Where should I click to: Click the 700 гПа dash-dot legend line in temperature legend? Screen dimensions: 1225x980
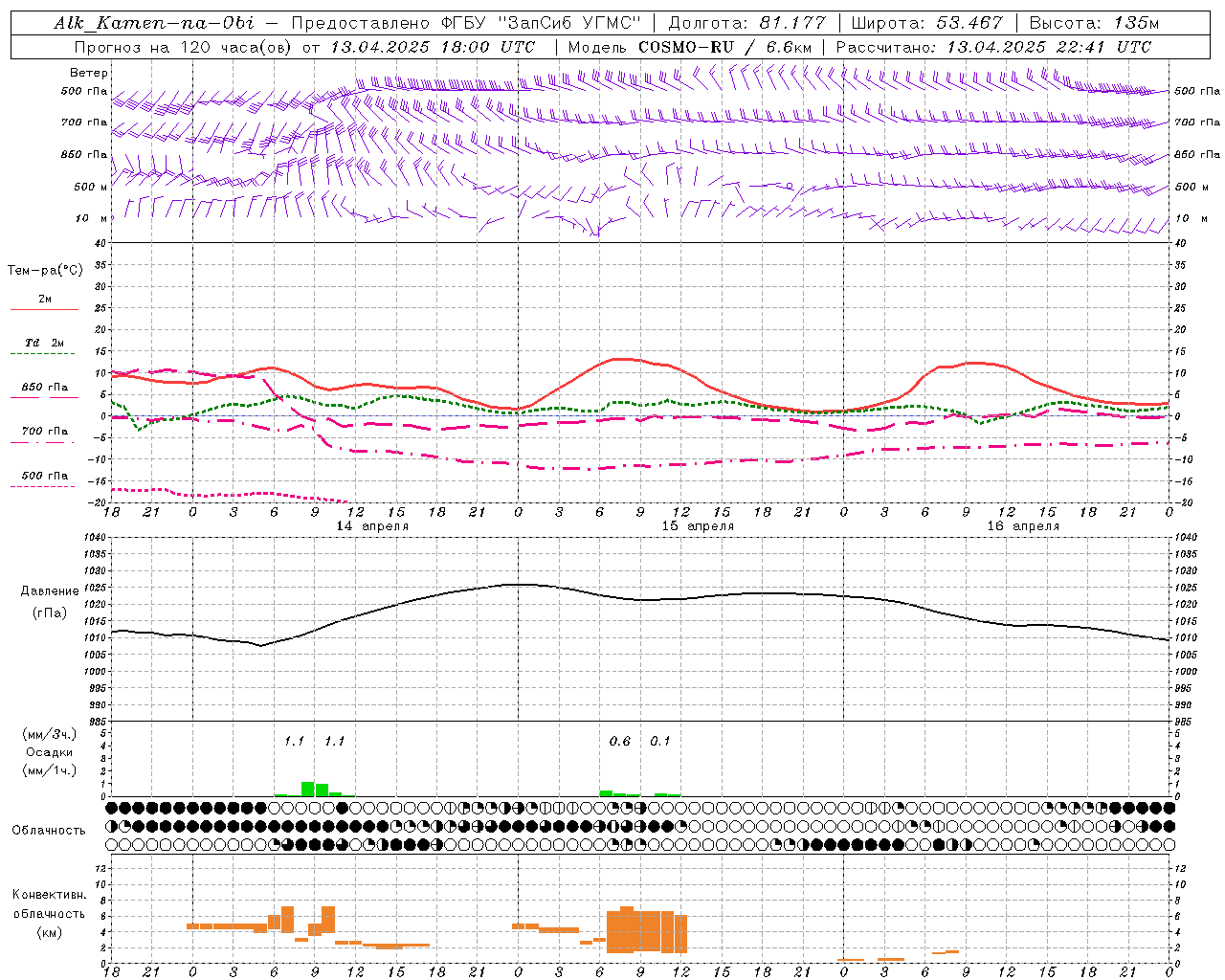[42, 442]
